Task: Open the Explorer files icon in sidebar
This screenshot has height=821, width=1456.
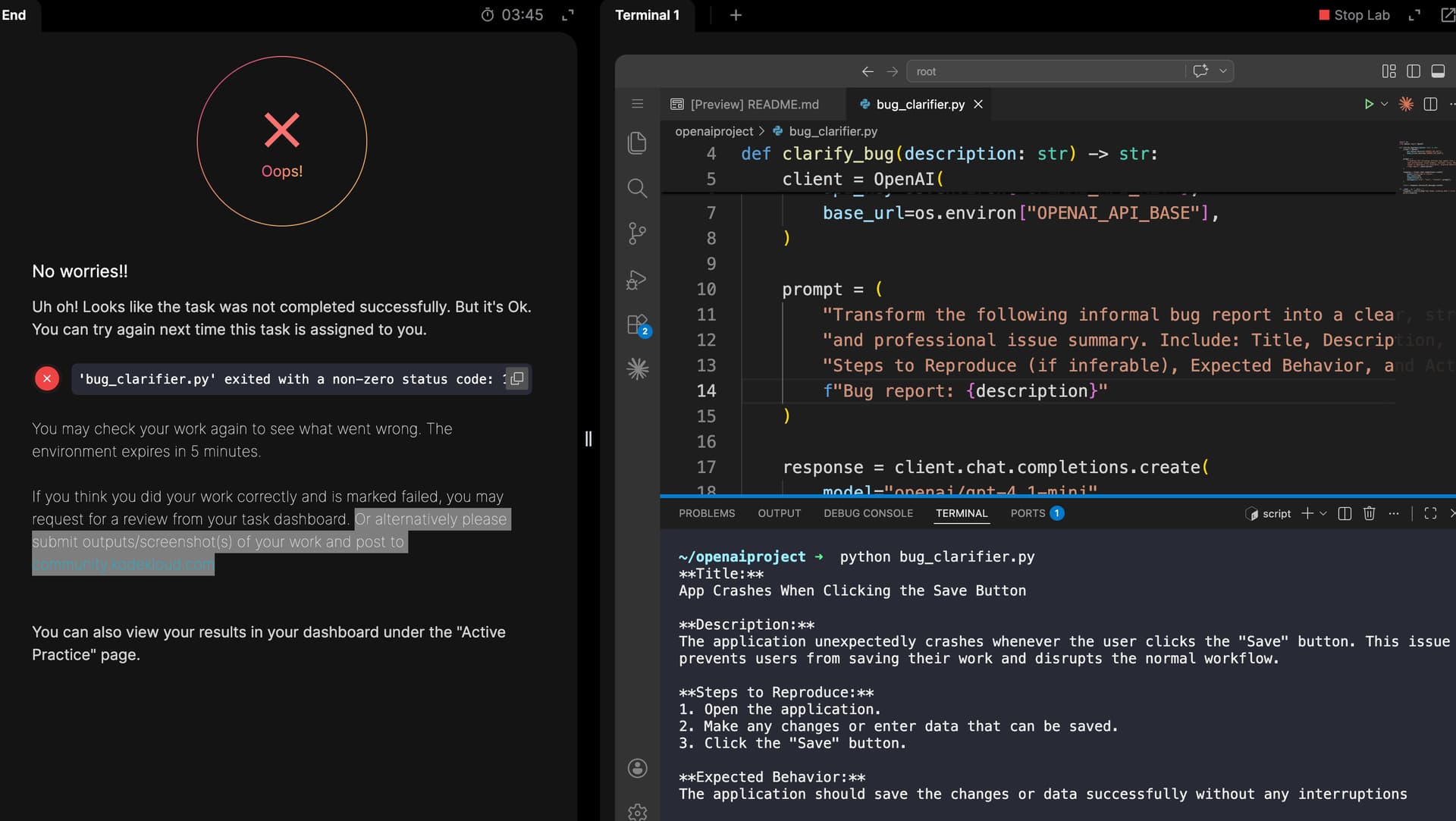Action: pos(637,143)
